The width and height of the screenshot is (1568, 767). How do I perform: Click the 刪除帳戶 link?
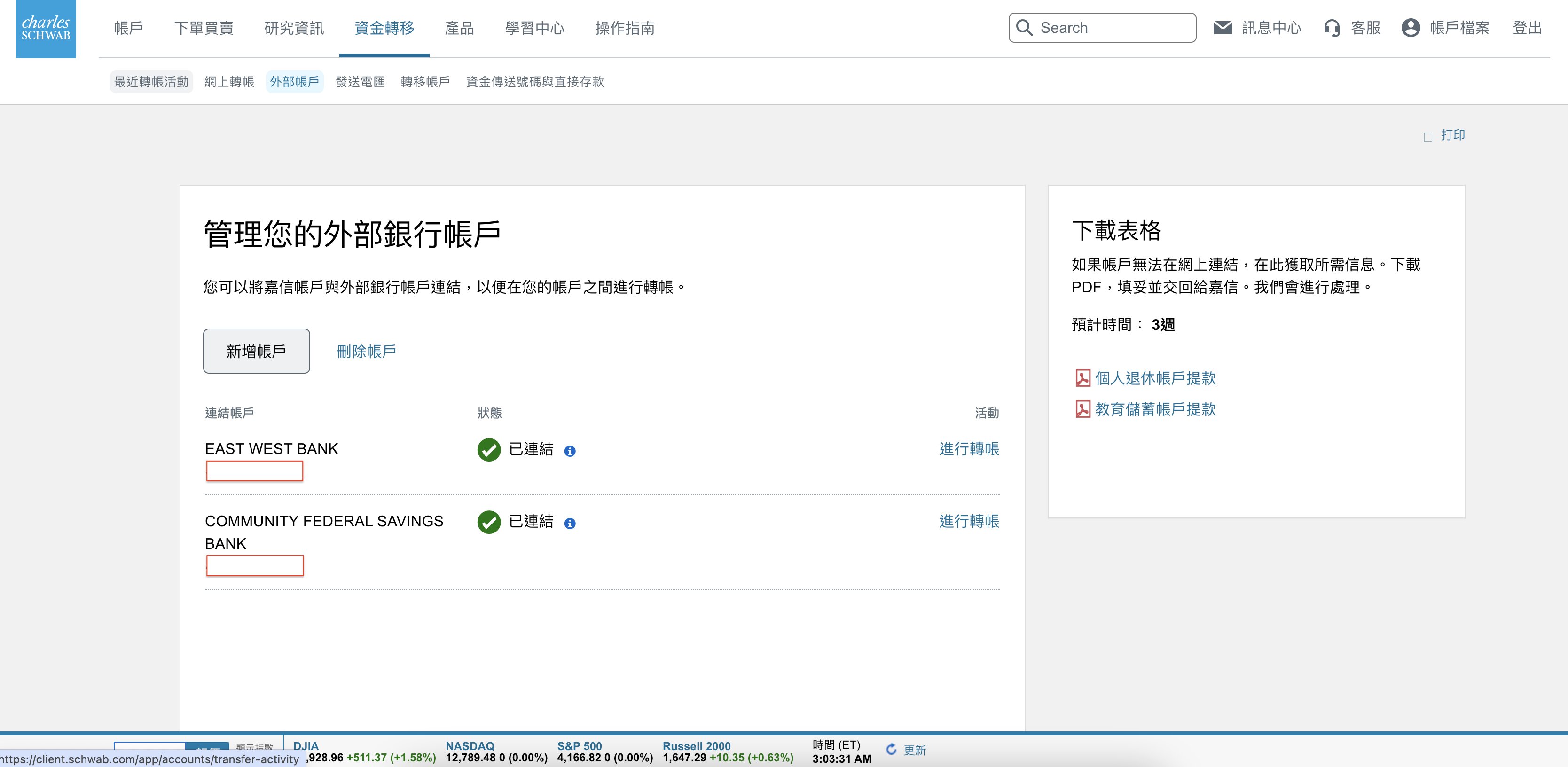coord(366,351)
